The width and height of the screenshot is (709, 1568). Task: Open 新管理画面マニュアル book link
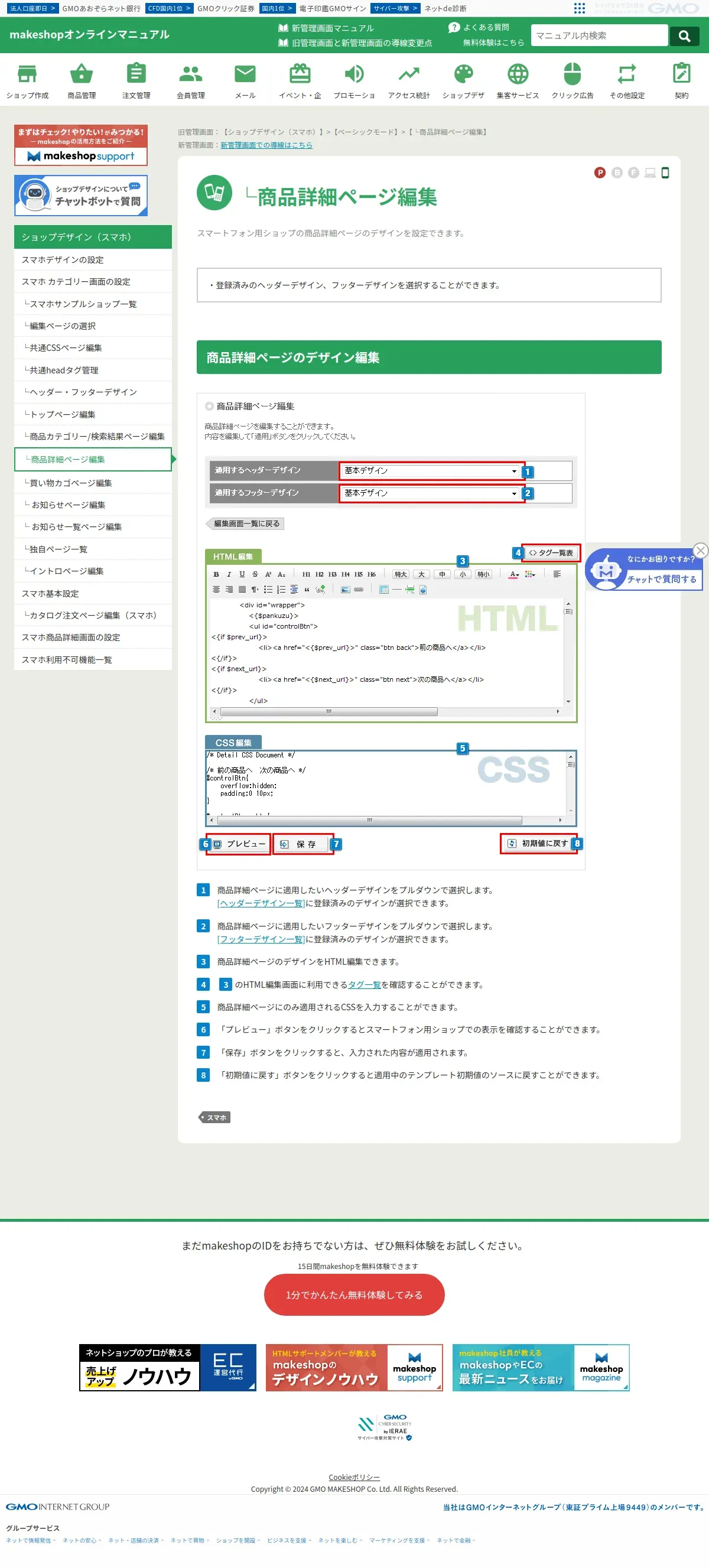326,28
